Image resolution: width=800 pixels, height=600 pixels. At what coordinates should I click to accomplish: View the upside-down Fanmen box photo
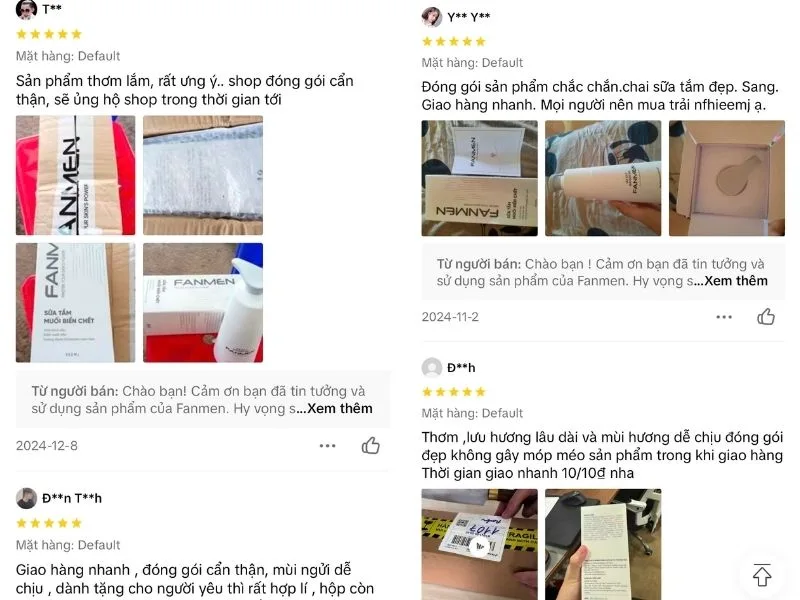pyautogui.click(x=480, y=178)
